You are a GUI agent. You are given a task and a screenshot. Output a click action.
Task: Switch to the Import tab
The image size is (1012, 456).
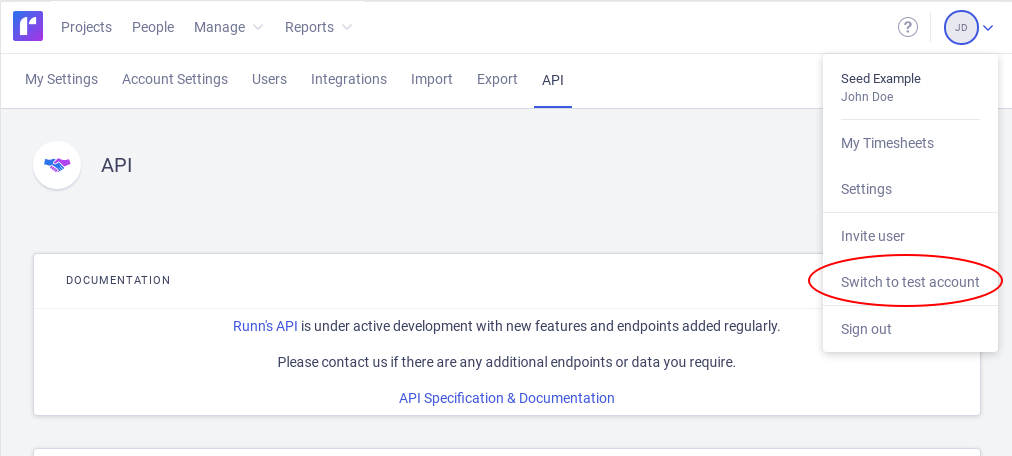(432, 79)
